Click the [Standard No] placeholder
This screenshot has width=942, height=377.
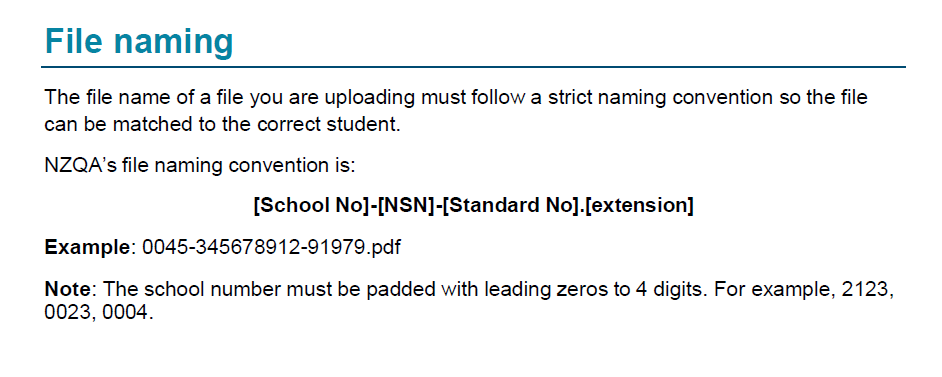click(512, 206)
